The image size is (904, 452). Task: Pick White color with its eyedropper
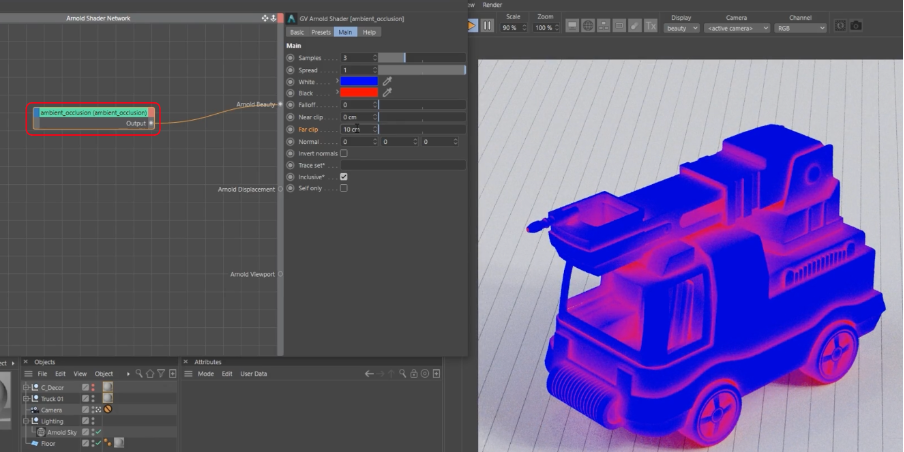tap(387, 81)
